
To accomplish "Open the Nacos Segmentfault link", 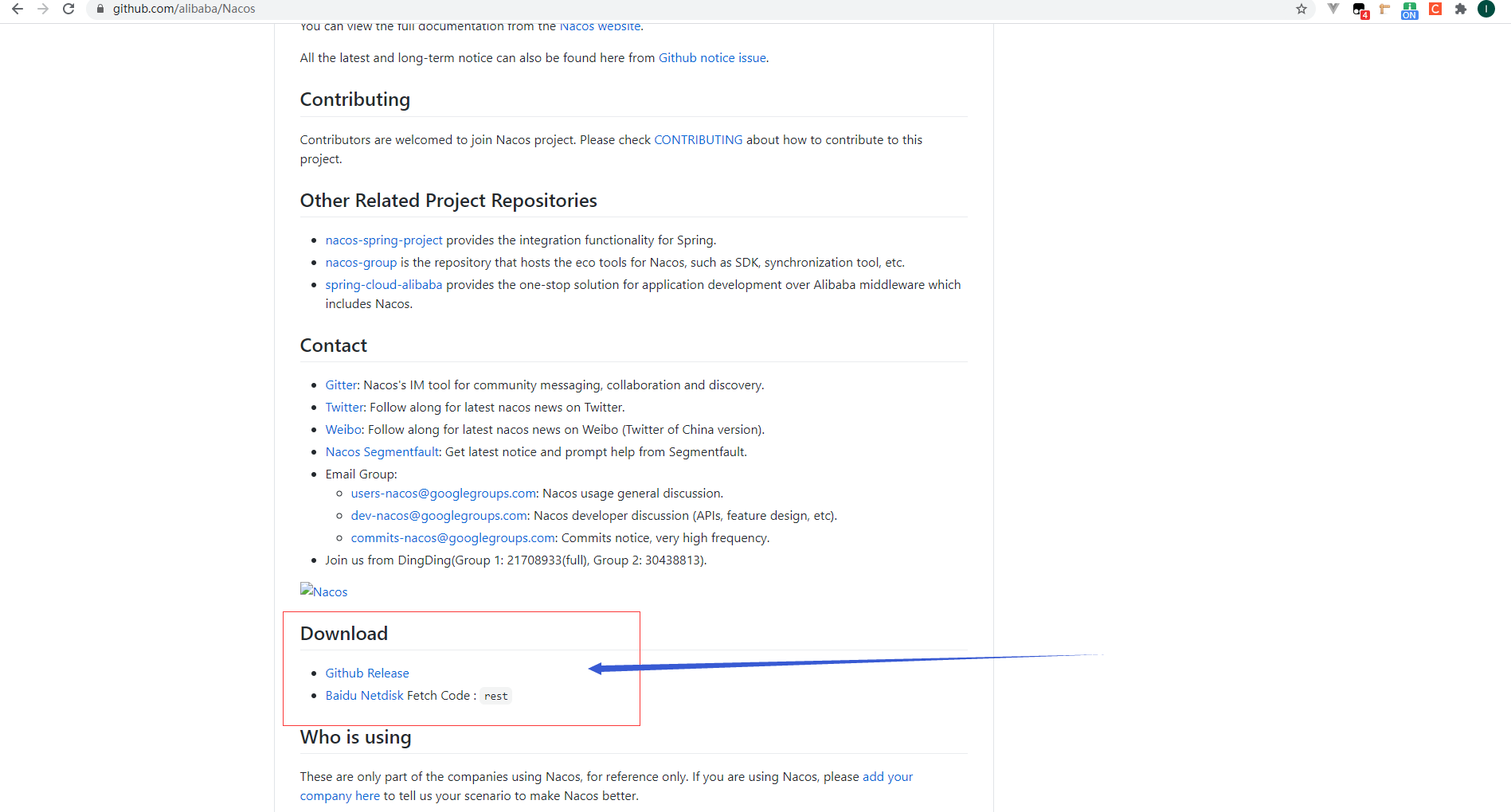I will (x=382, y=452).
